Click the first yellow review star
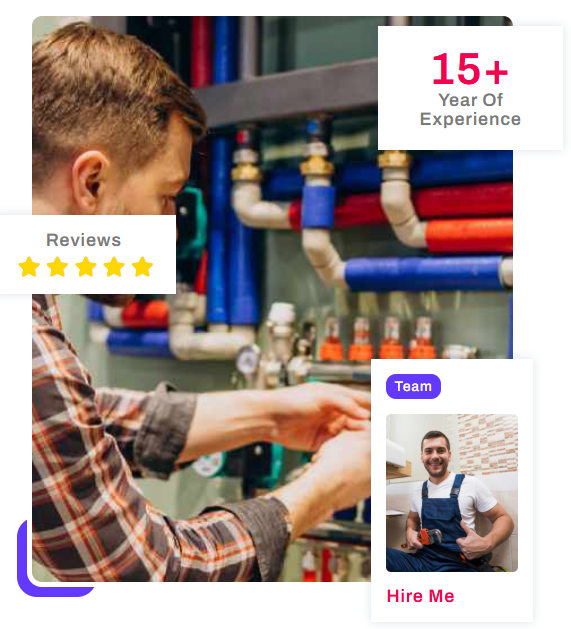Screen dimensions: 571x629 (x=29, y=267)
